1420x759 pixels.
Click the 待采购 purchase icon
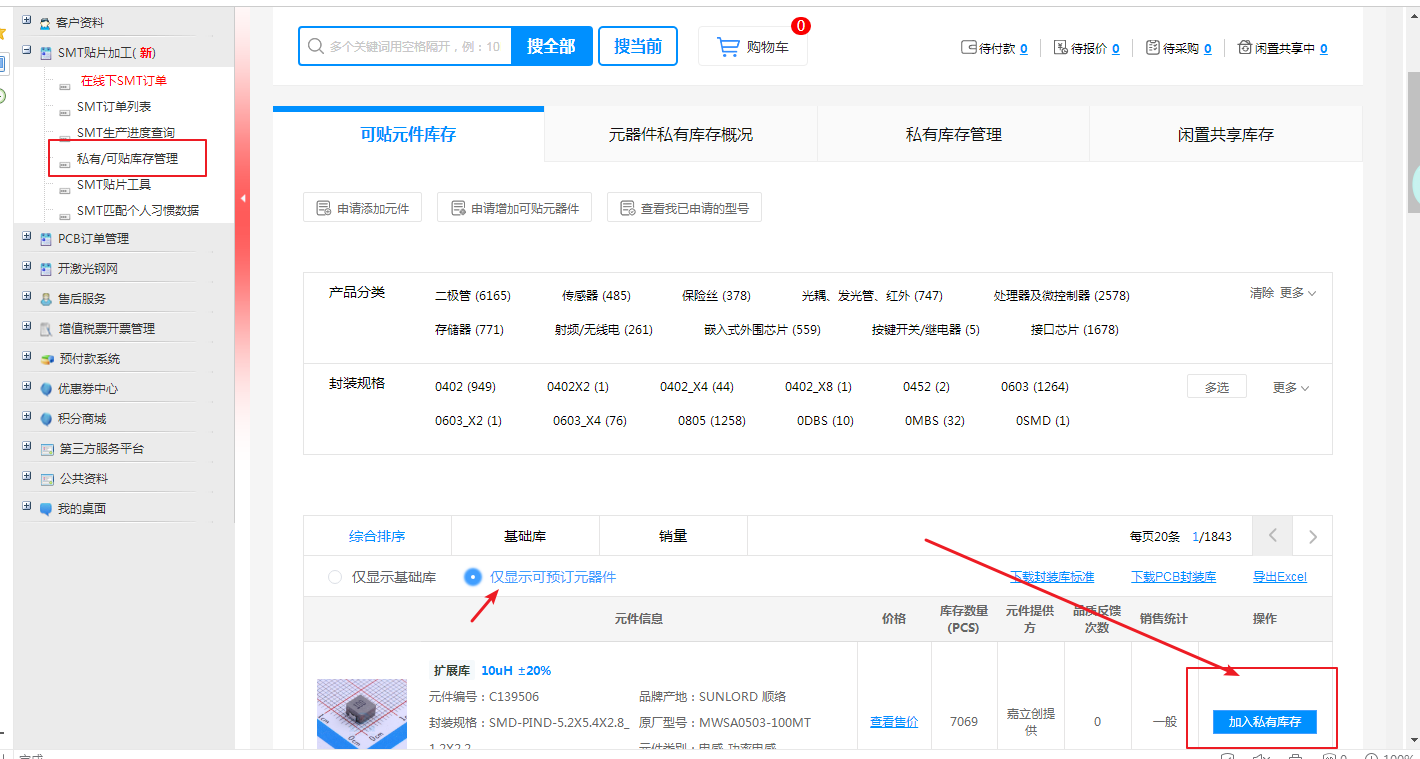tap(1153, 48)
